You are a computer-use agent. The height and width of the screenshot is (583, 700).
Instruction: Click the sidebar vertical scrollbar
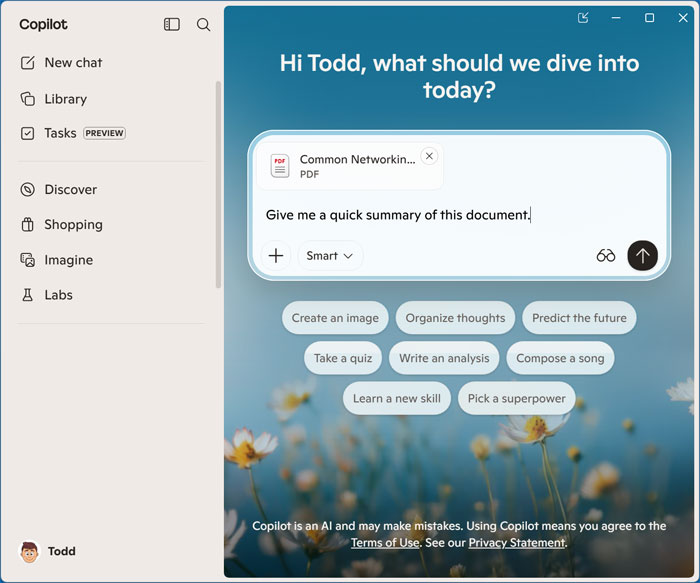coord(218,184)
